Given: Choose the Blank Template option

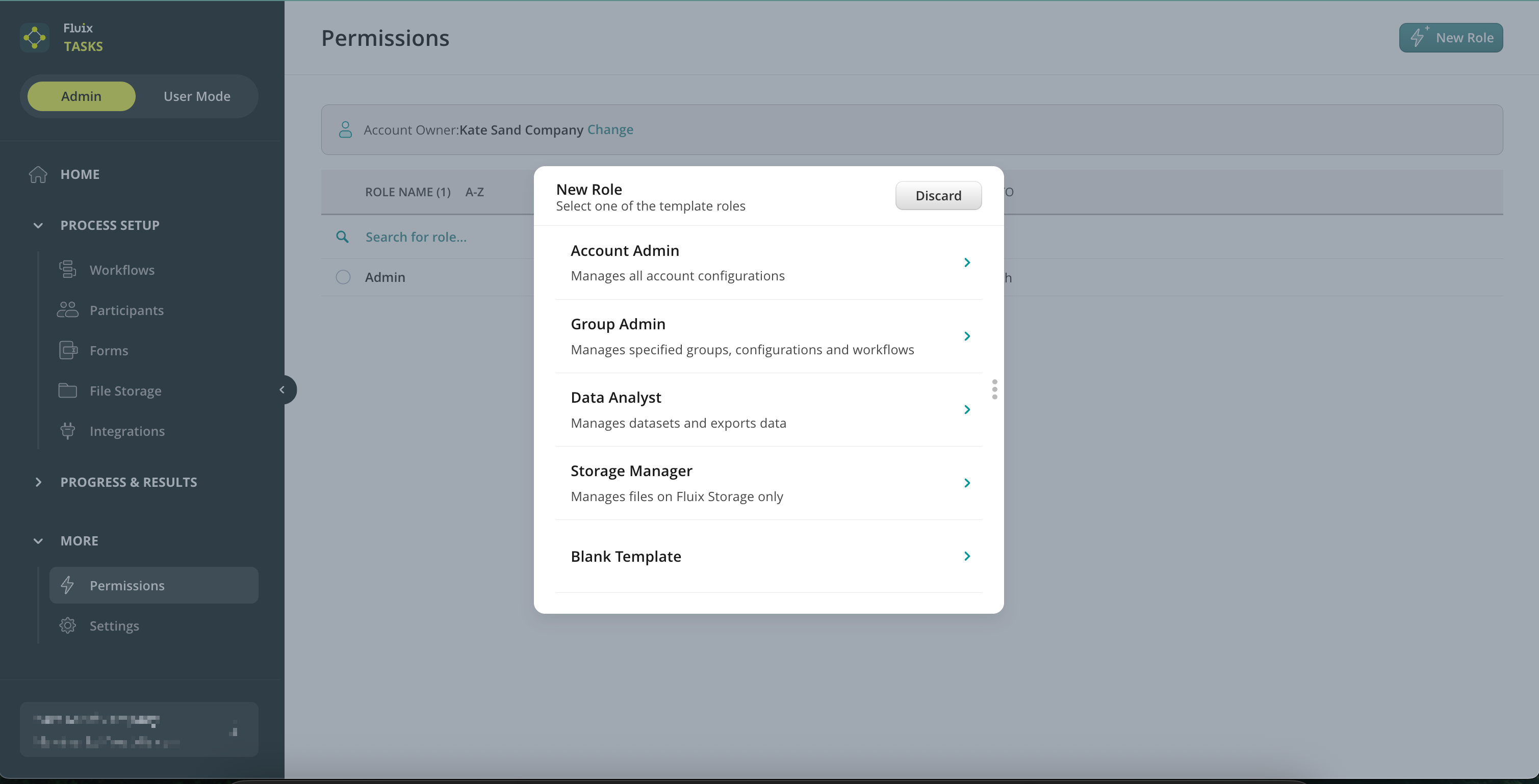Looking at the screenshot, I should [x=768, y=556].
